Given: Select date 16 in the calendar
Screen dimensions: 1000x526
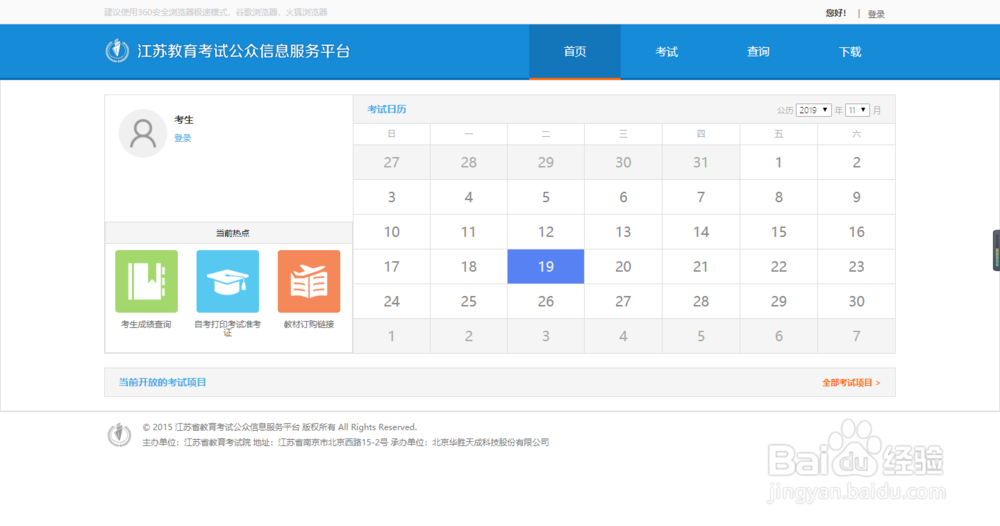Looking at the screenshot, I should (x=857, y=232).
